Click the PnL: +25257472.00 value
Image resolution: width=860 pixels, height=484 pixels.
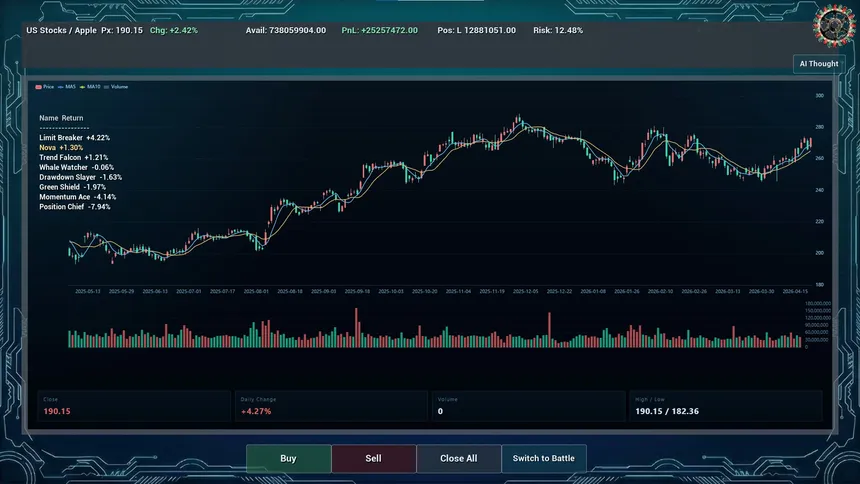click(x=380, y=30)
